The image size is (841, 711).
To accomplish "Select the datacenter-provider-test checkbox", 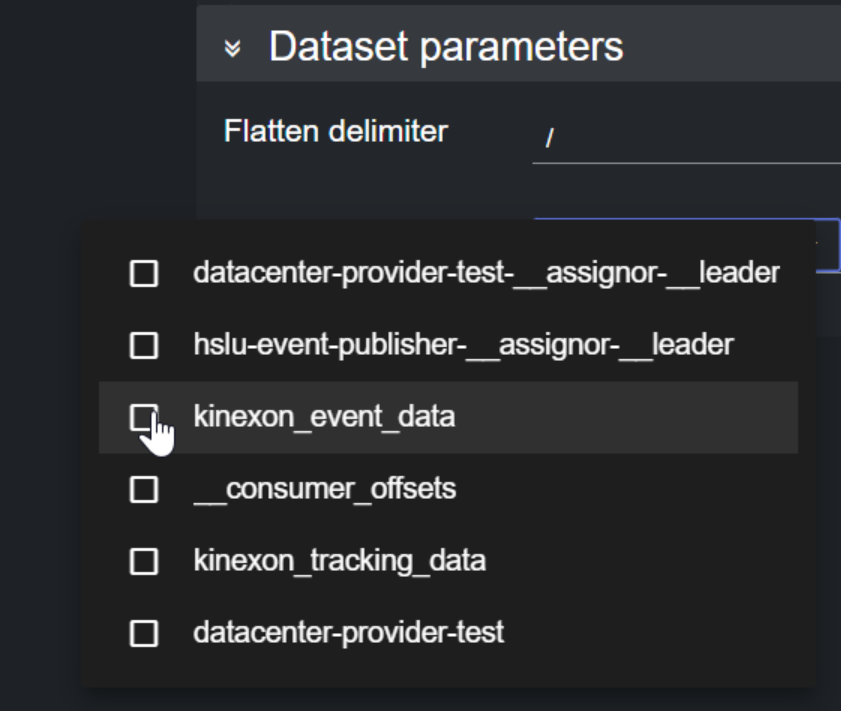I will (144, 633).
